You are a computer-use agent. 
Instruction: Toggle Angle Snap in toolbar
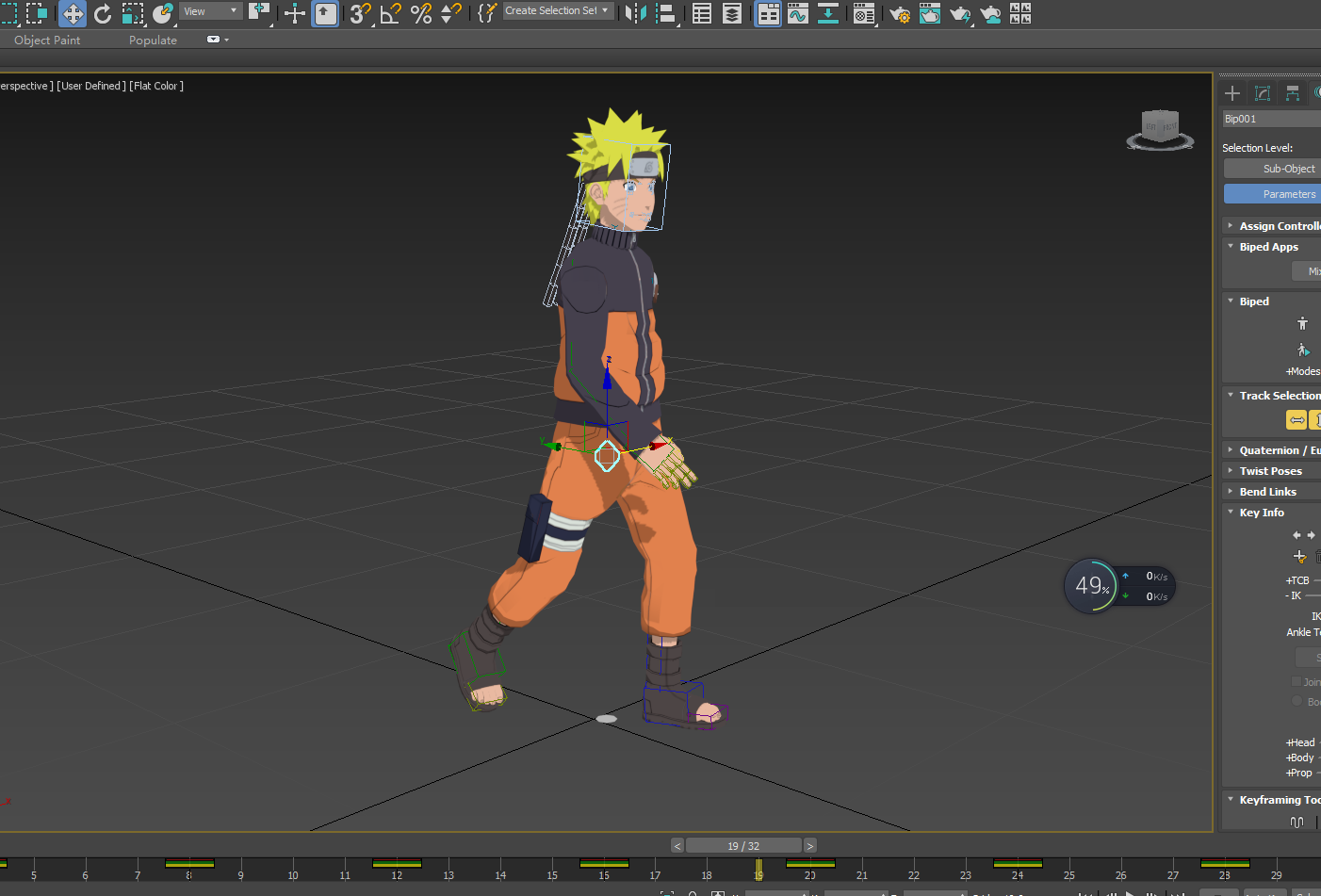[390, 13]
